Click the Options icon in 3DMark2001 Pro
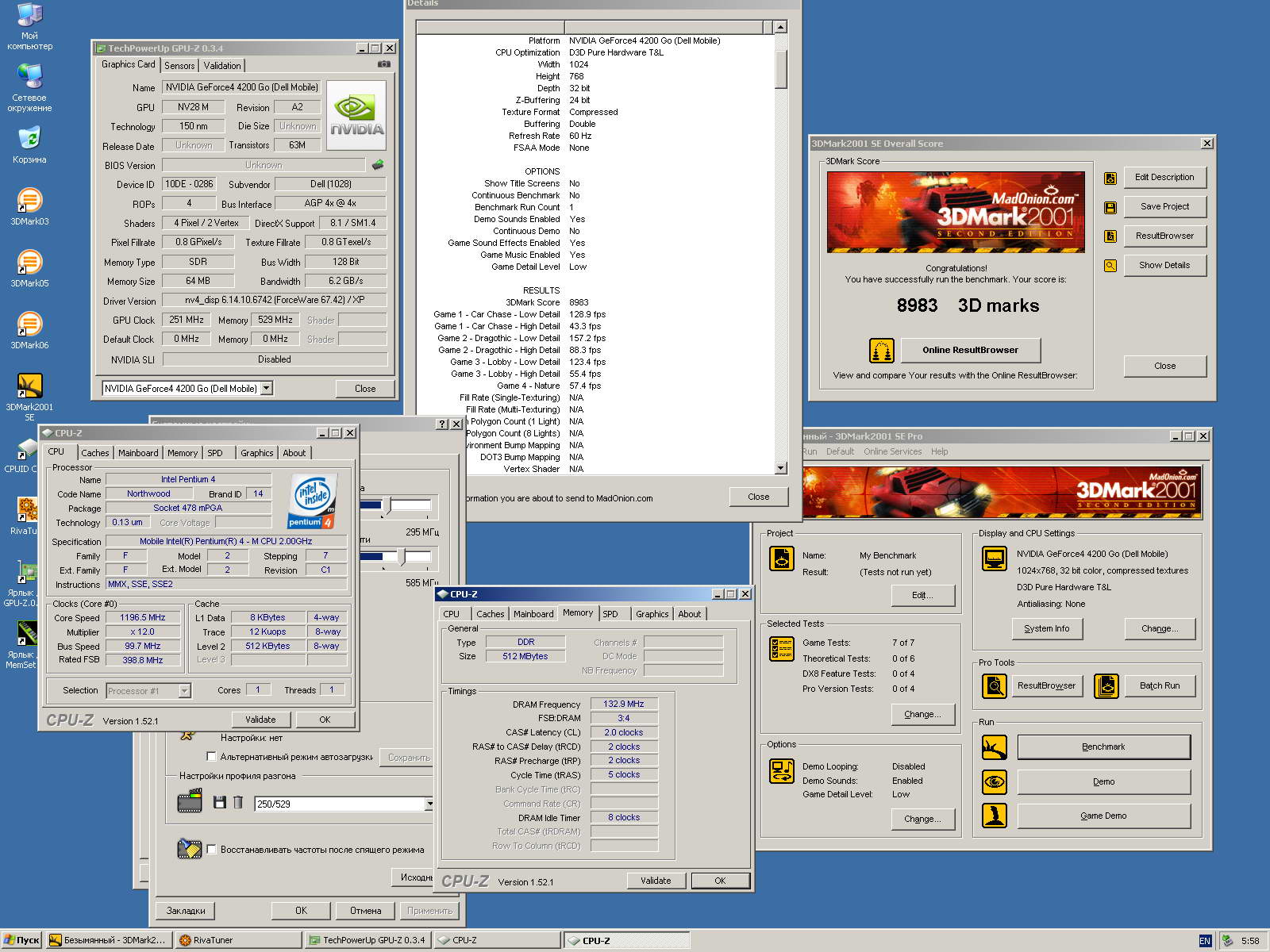This screenshot has height=952, width=1270. (782, 771)
